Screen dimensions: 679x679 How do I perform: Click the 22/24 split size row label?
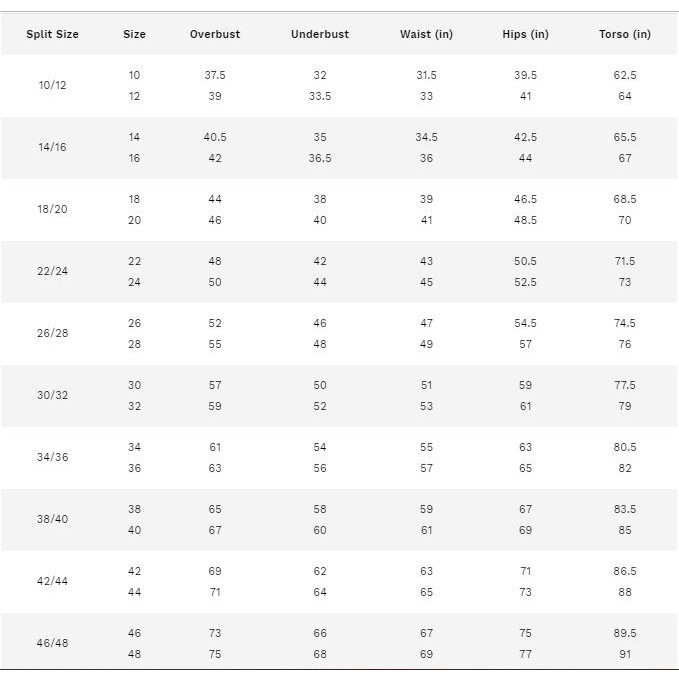click(53, 272)
